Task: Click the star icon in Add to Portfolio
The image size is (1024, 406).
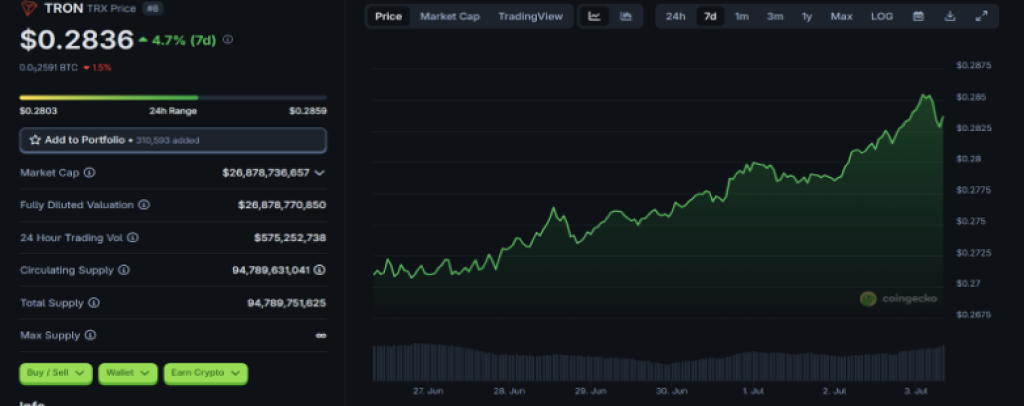Action: click(x=35, y=140)
